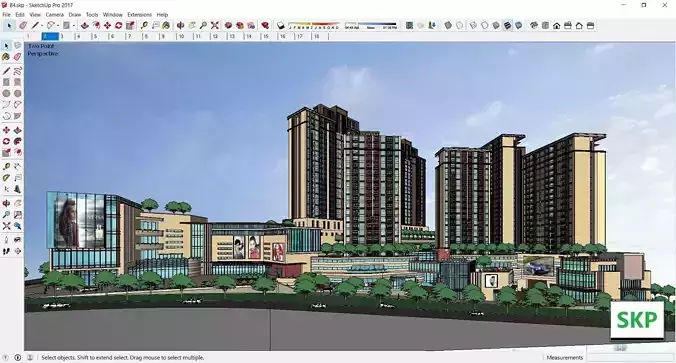Toggle Back Edges style
The width and height of the screenshot is (676, 363).
[460, 25]
